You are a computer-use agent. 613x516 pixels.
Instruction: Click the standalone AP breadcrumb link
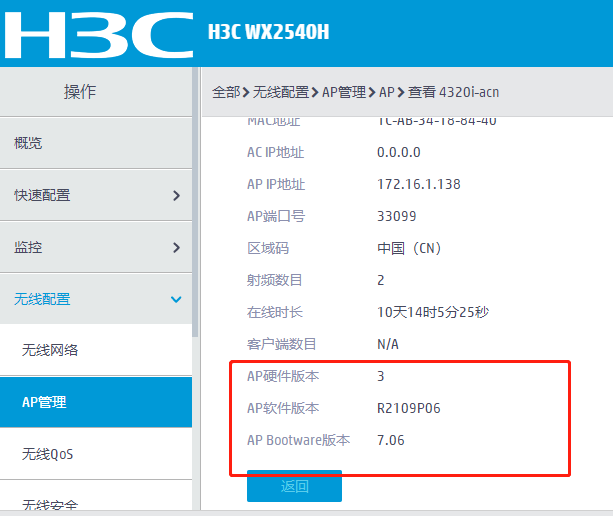click(x=387, y=92)
